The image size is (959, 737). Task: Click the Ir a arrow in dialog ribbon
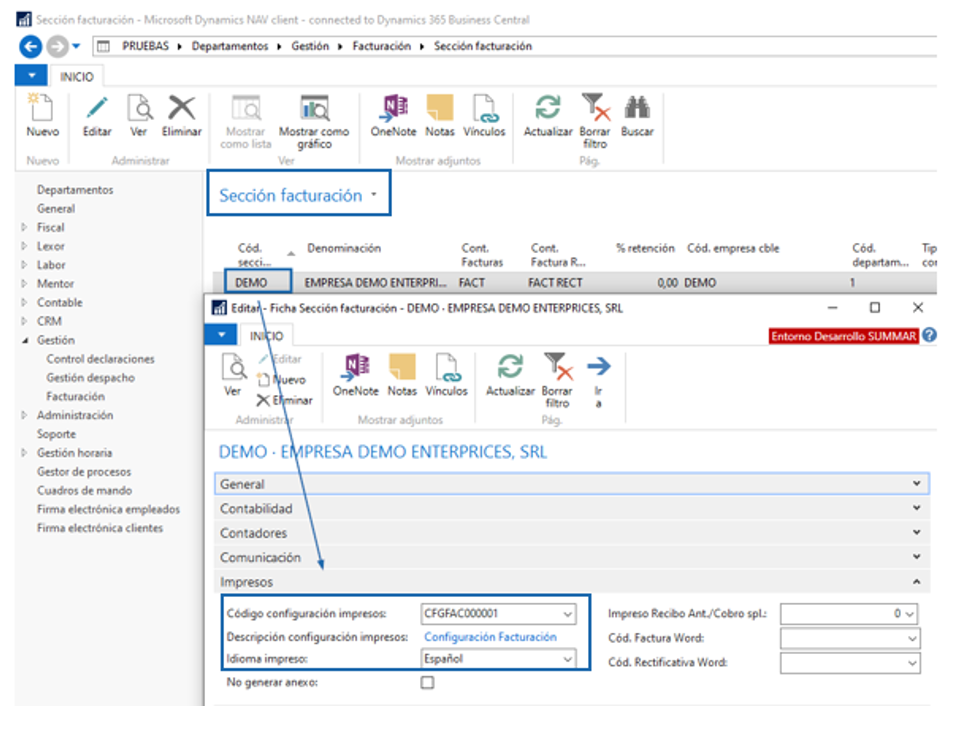(598, 372)
